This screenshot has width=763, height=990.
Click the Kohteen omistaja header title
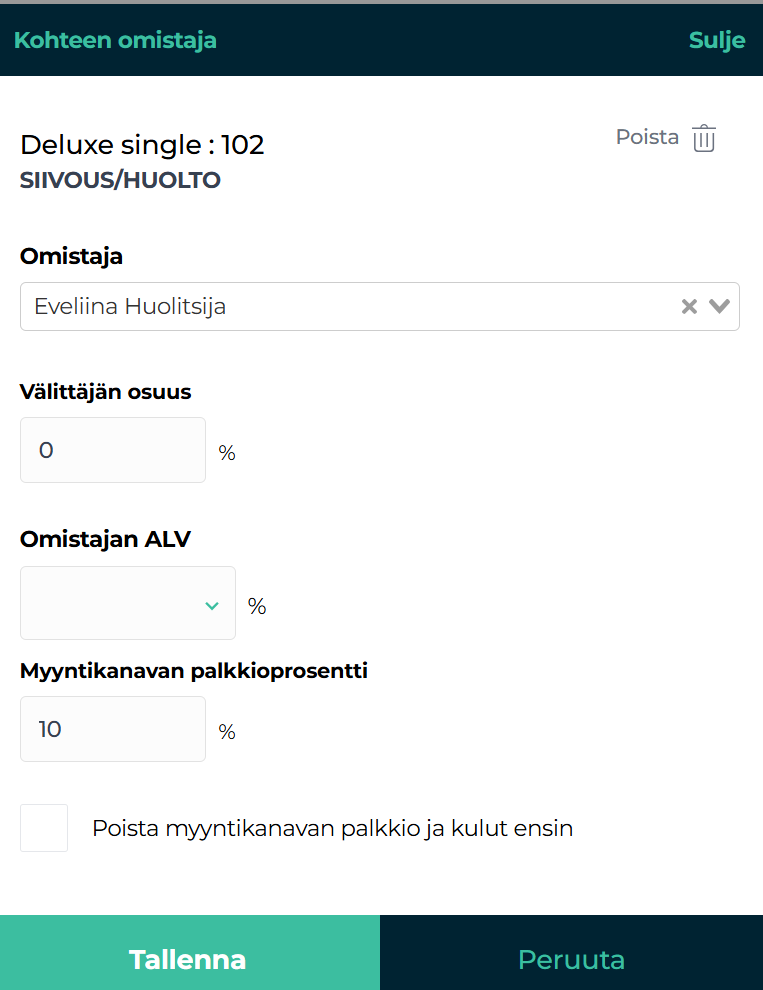[x=115, y=40]
